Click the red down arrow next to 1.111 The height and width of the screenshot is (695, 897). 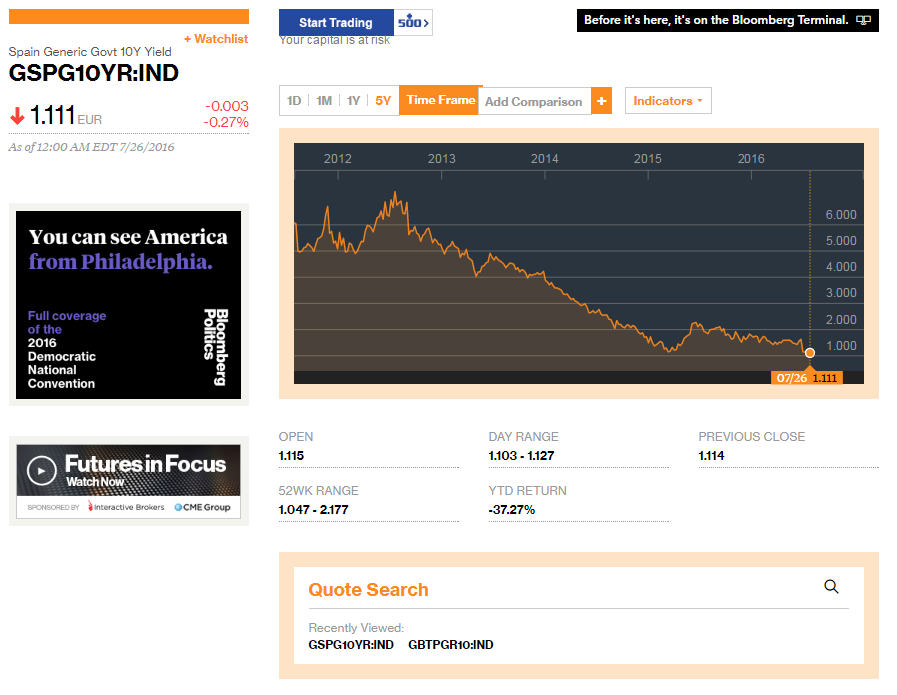18,116
